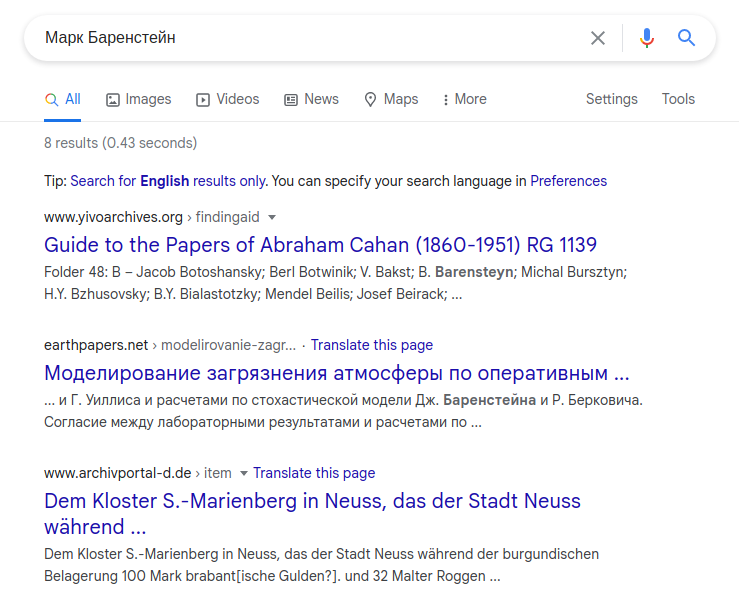Open Dem Kloster S.-Marienberg in Neuss result
The image size is (739, 606).
click(312, 514)
